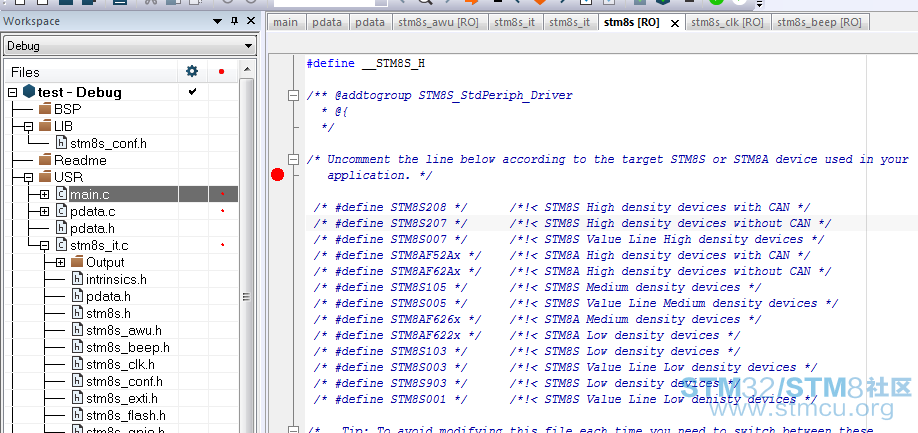Expand the pdata.c node

click(x=44, y=211)
